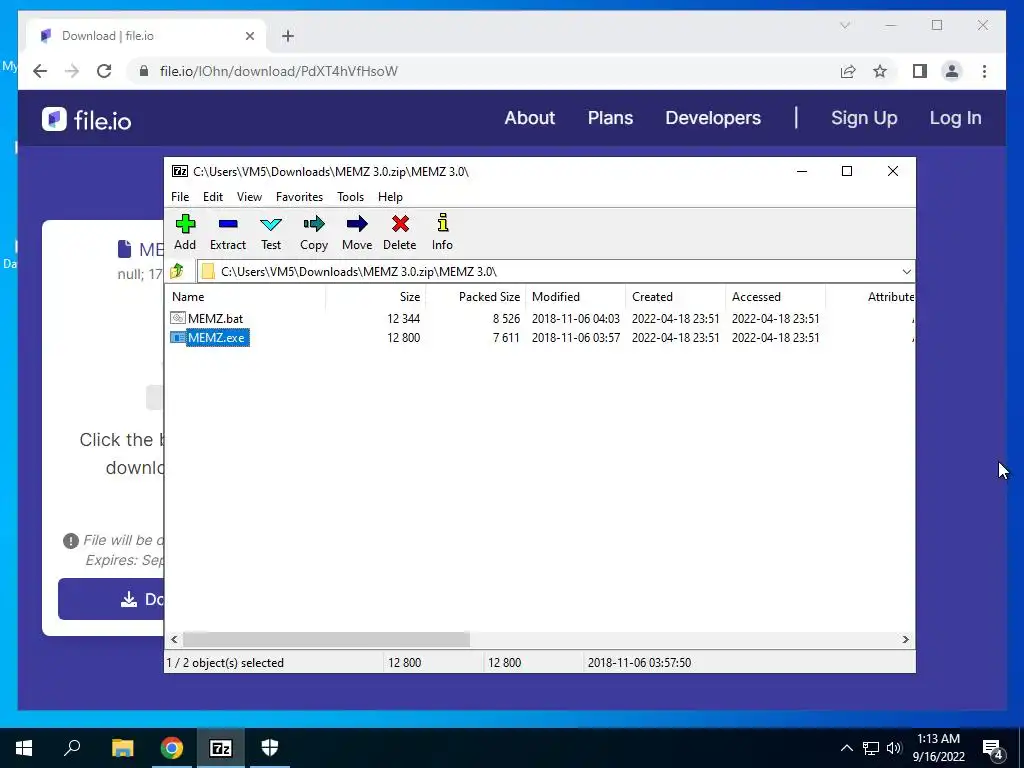The height and width of the screenshot is (768, 1024).
Task: Select the MEMZ.bat file name
Action: point(216,319)
